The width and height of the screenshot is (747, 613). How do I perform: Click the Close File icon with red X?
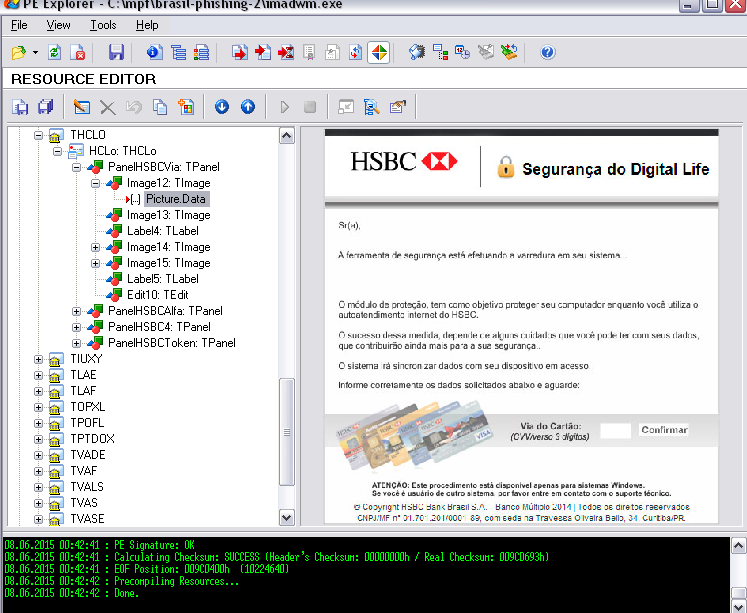(x=78, y=52)
